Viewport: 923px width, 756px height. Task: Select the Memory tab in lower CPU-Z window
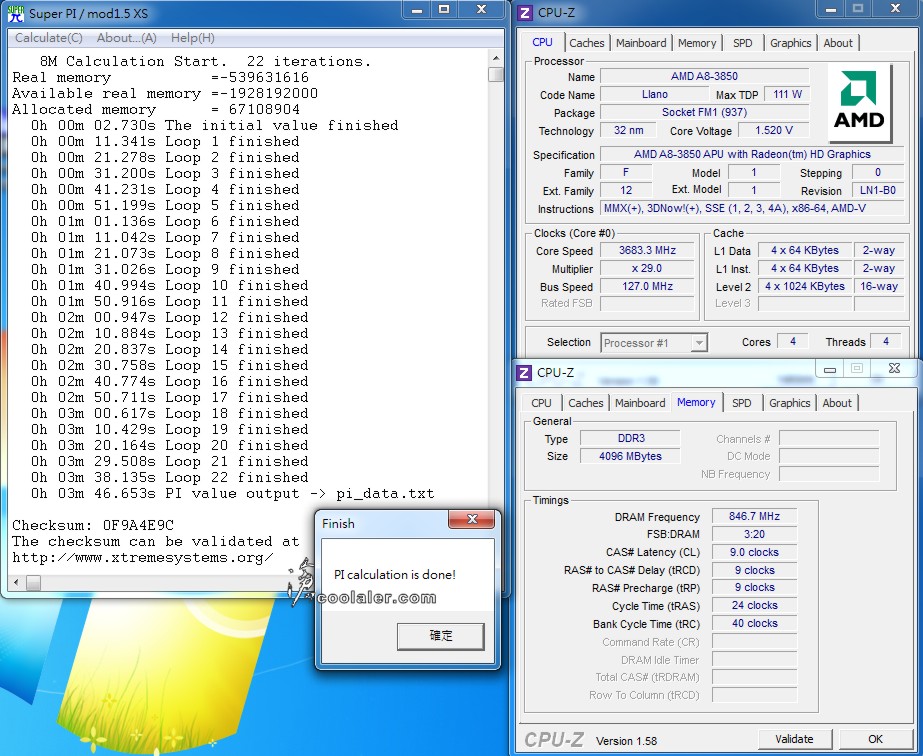click(696, 402)
